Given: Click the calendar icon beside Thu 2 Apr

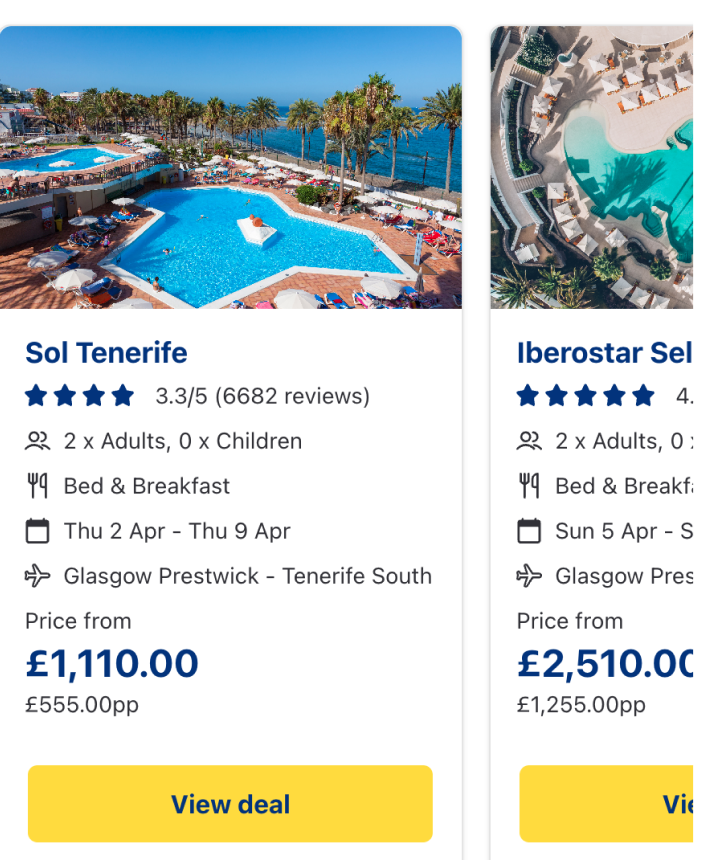Looking at the screenshot, I should [x=37, y=531].
